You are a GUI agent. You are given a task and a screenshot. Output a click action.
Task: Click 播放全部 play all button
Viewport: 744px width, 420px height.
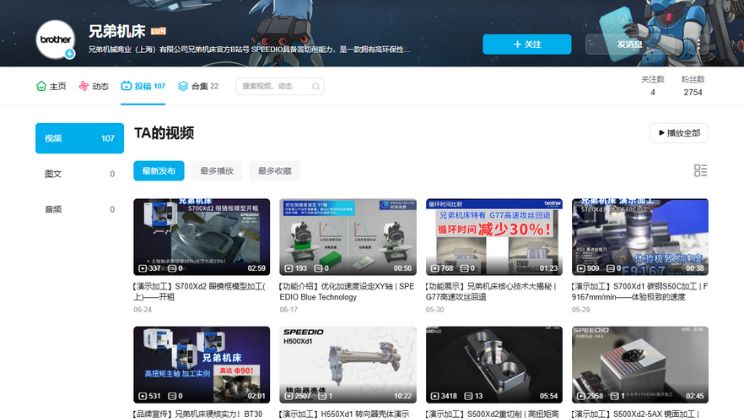coord(678,133)
